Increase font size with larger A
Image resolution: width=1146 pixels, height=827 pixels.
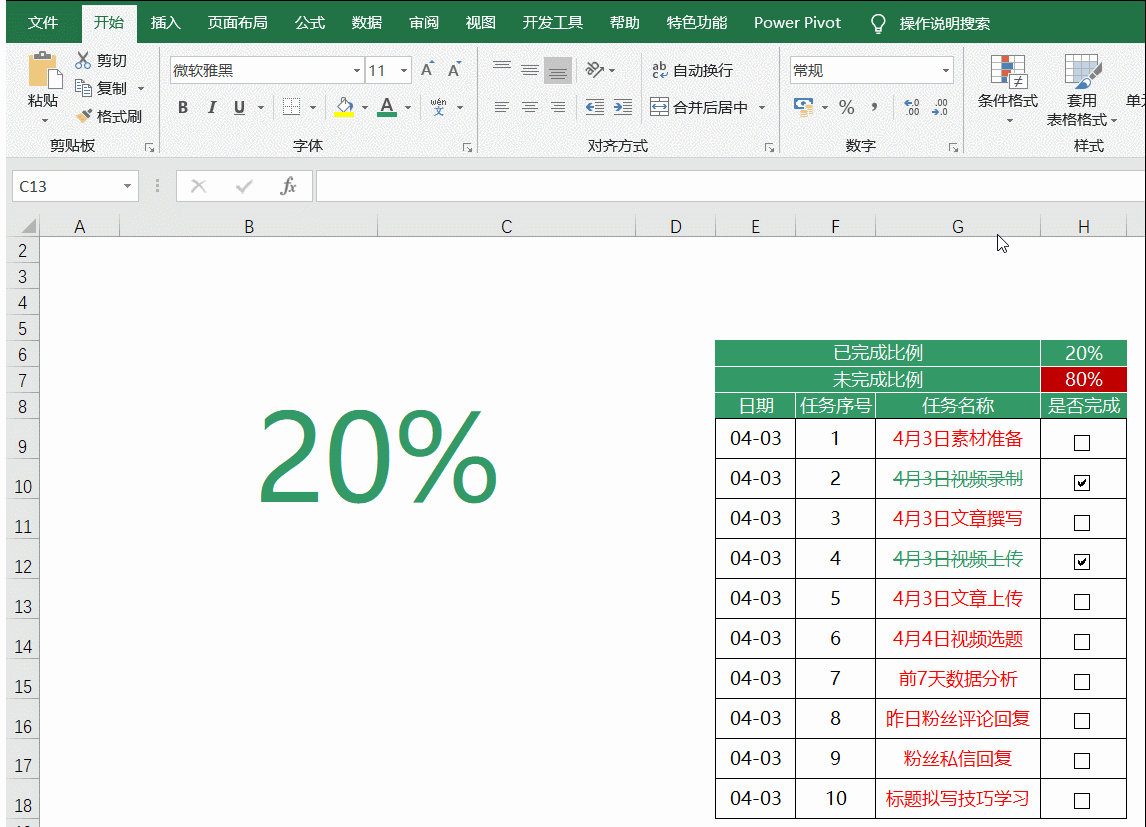point(428,69)
